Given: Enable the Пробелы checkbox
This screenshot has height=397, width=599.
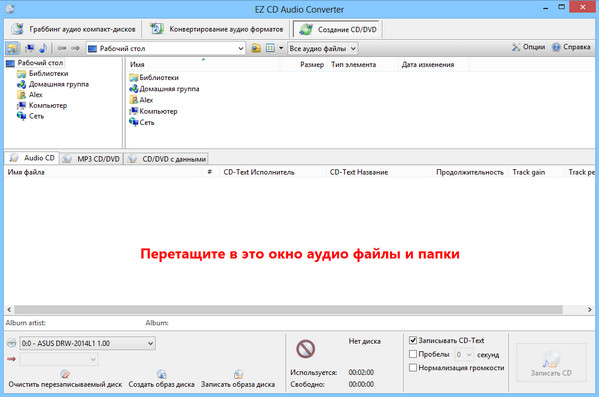Looking at the screenshot, I should tap(413, 354).
